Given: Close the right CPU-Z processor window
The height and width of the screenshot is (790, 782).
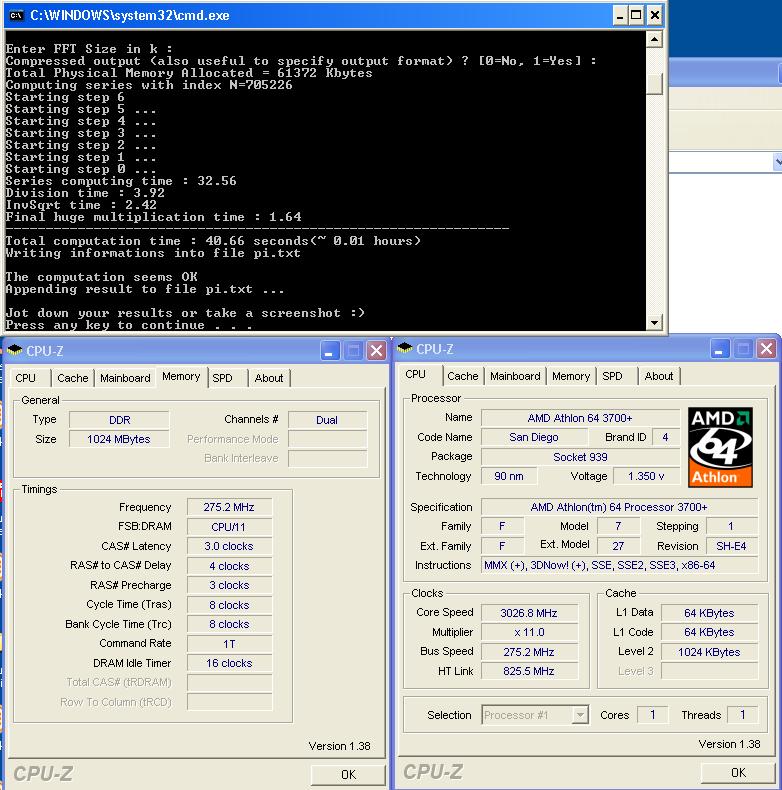Looking at the screenshot, I should pyautogui.click(x=766, y=349).
